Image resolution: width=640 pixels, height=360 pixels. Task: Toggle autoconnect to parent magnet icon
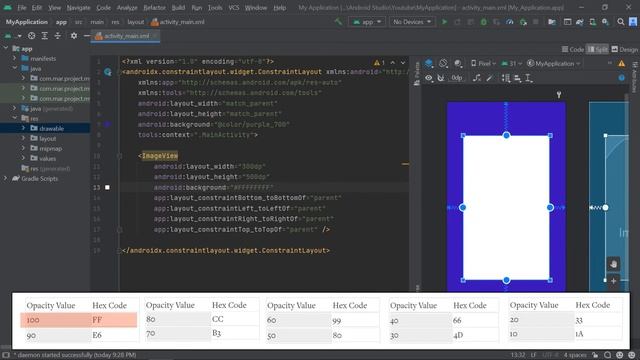click(x=441, y=78)
